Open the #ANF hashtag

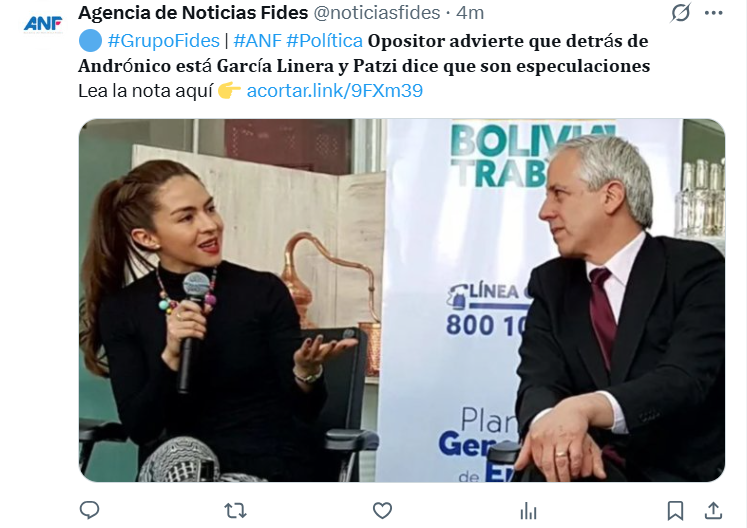click(x=257, y=41)
